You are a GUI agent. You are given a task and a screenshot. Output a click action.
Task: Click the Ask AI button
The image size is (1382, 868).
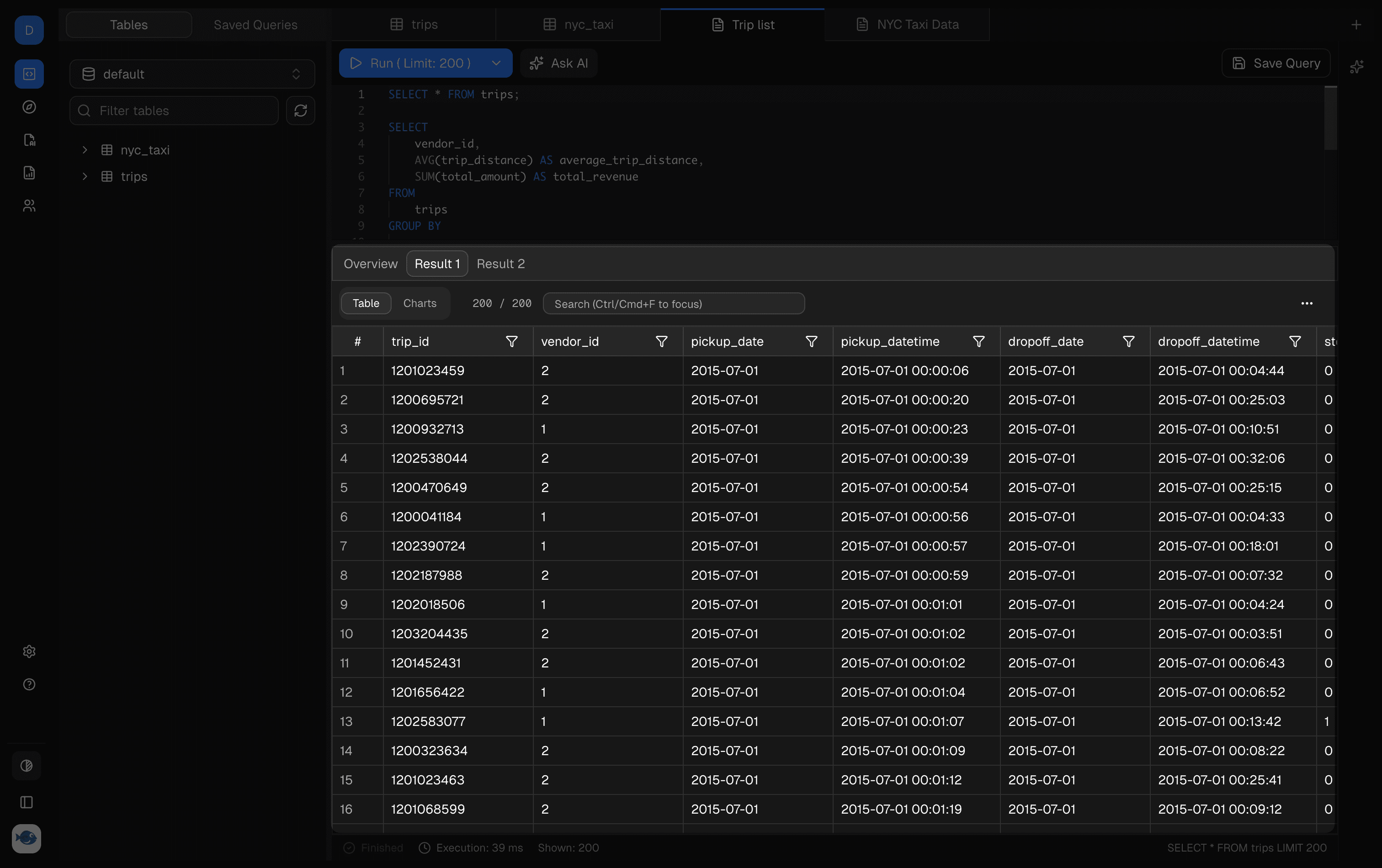[x=559, y=63]
